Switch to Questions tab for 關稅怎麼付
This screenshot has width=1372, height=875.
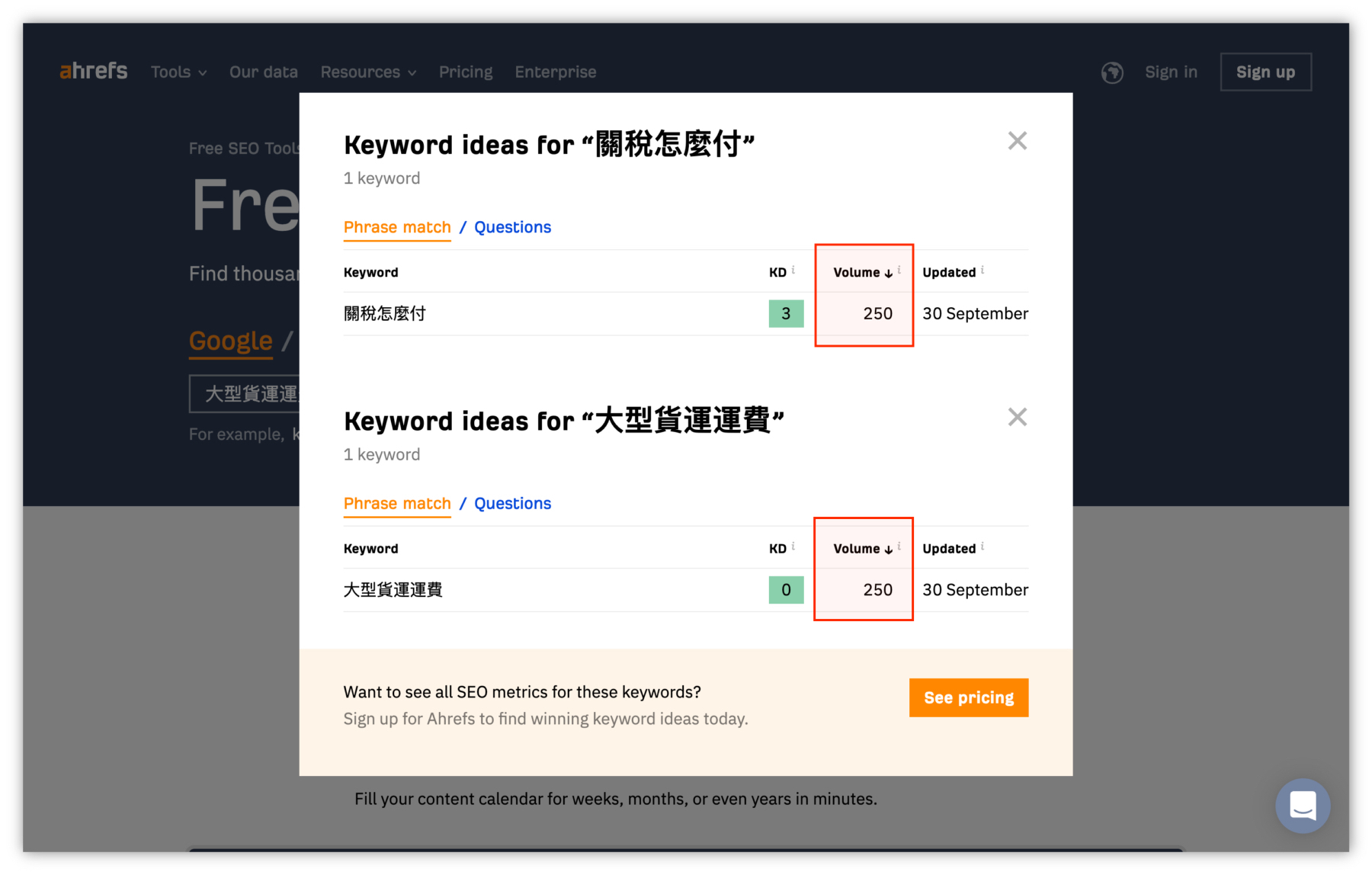coord(512,227)
